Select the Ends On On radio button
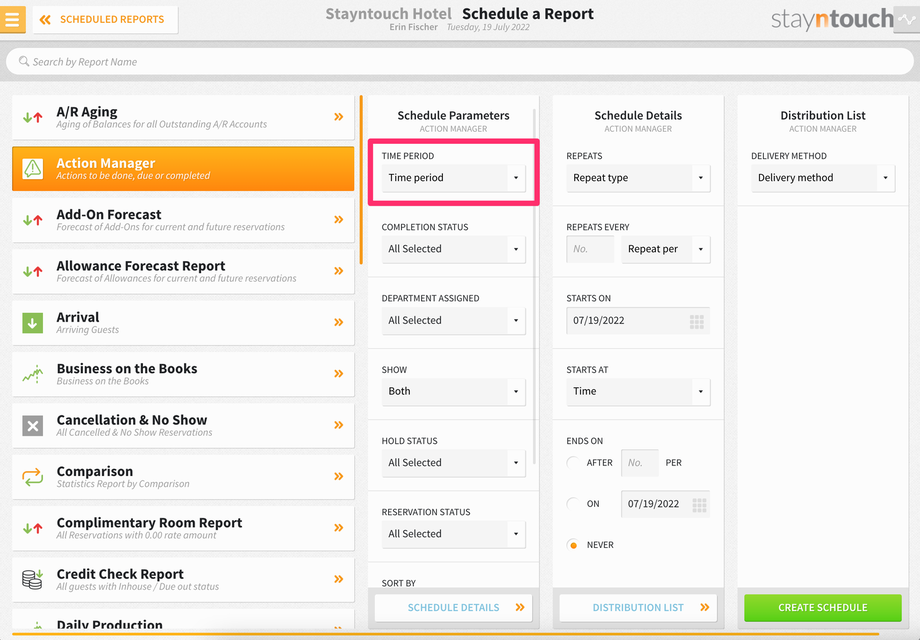This screenshot has width=920, height=640. (573, 504)
